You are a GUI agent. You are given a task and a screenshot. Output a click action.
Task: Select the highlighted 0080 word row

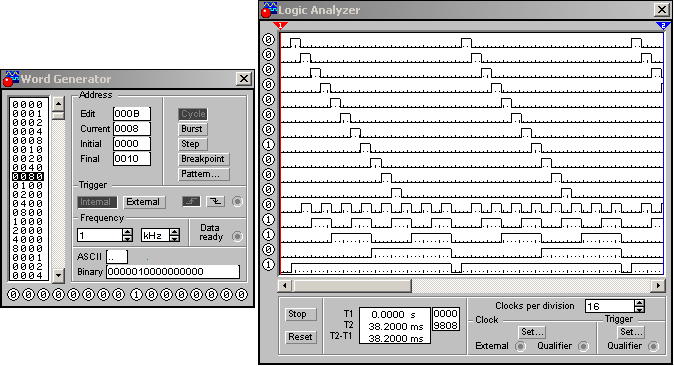click(28, 176)
